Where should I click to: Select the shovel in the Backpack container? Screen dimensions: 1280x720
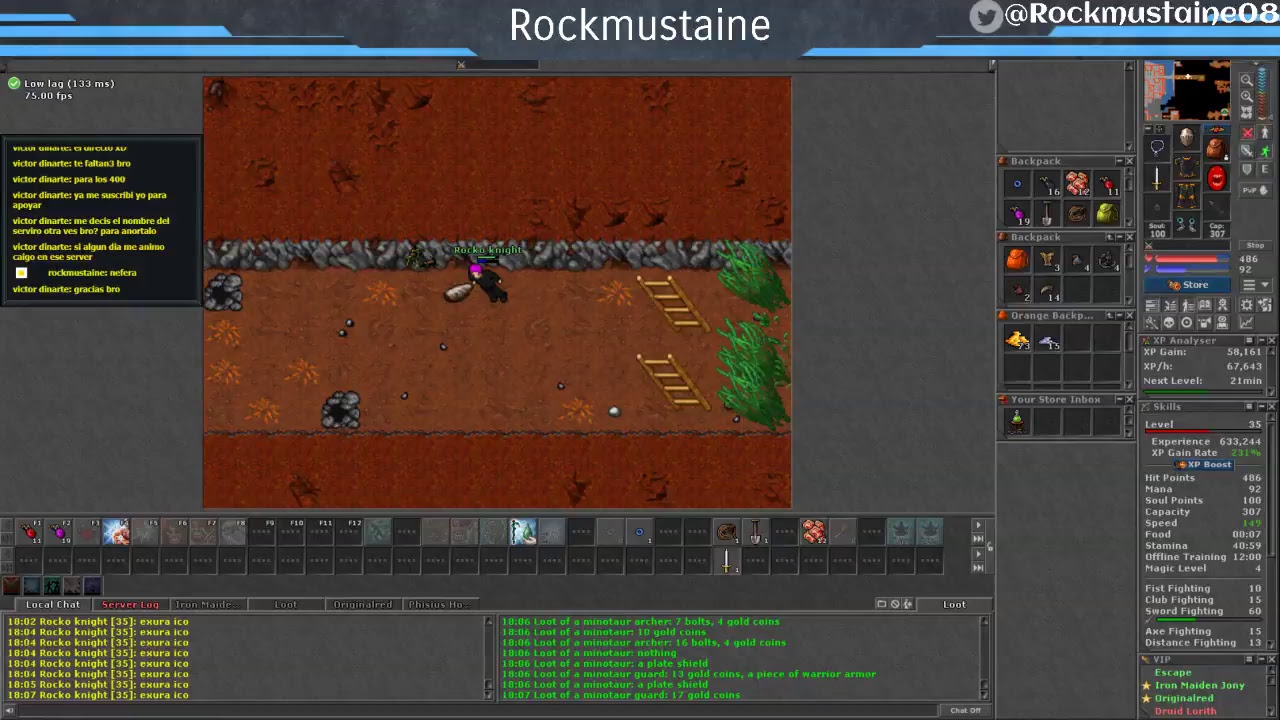click(x=1046, y=213)
